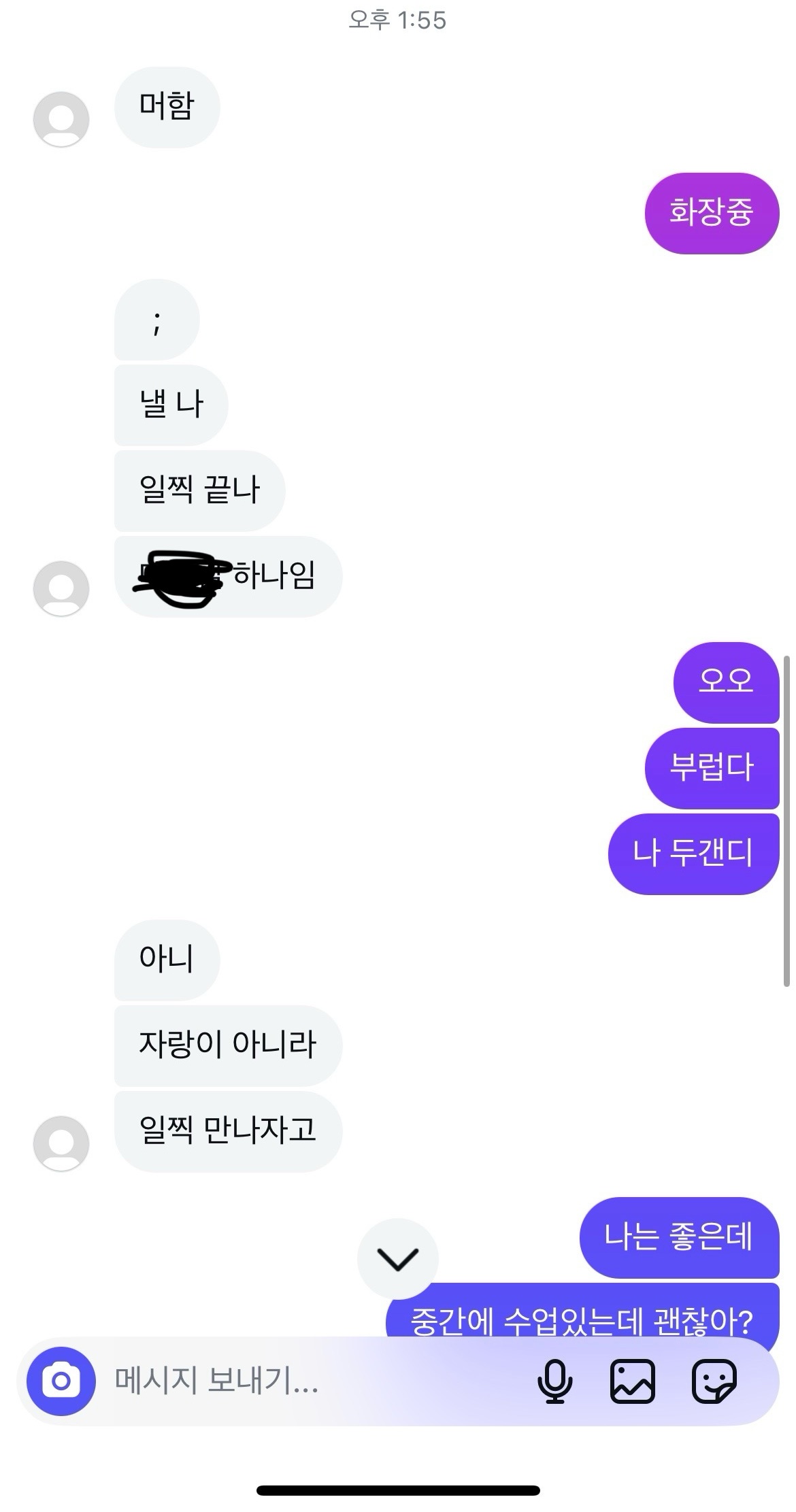Open the camera from message bar
The width and height of the screenshot is (796, 1512).
[x=61, y=1381]
